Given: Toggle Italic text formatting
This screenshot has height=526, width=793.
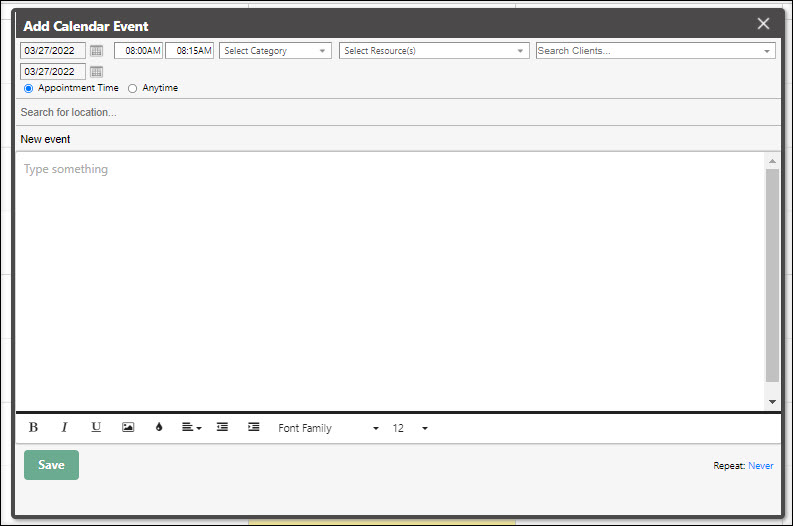Looking at the screenshot, I should pos(64,427).
